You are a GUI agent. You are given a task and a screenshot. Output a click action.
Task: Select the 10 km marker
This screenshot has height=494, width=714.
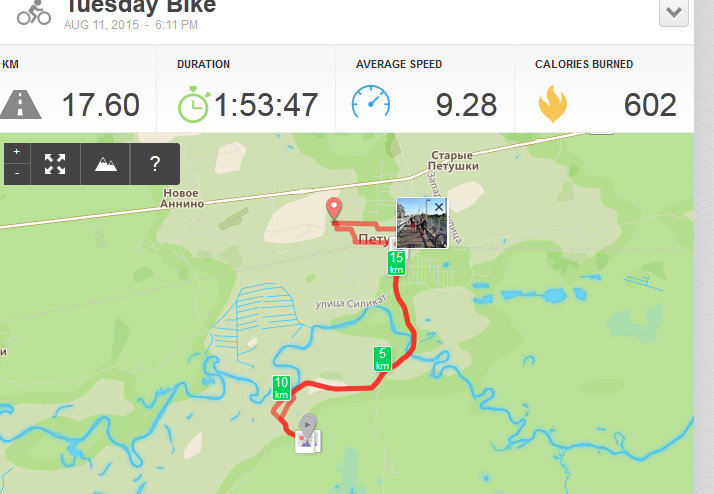pyautogui.click(x=281, y=388)
